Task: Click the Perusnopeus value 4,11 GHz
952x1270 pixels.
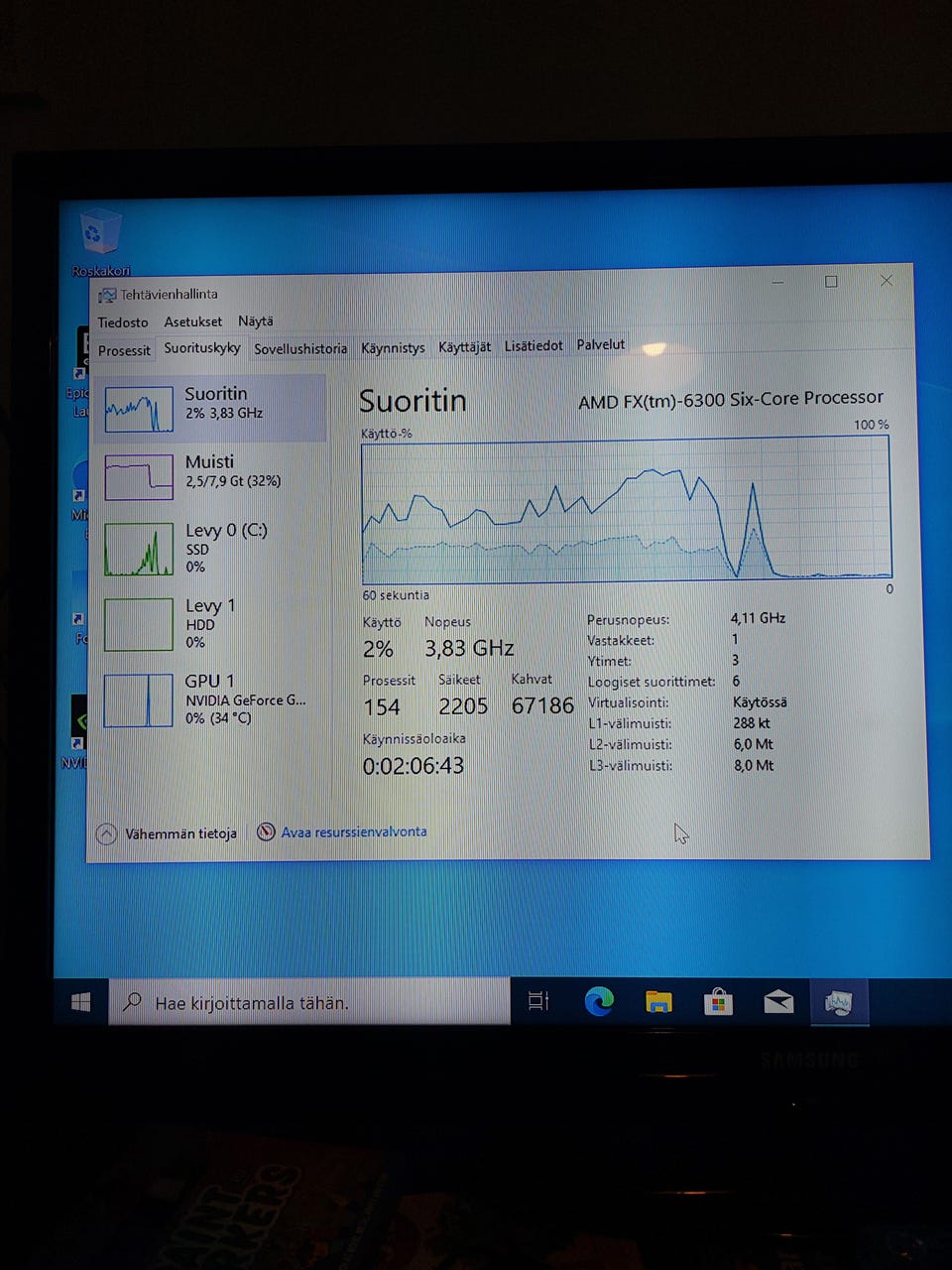Action: (759, 618)
